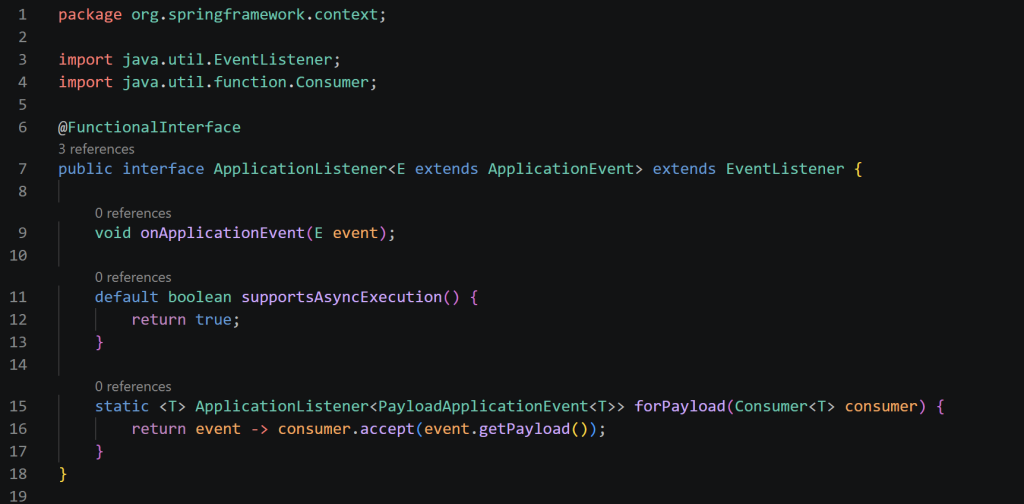Click line number 1 in the gutter
The width and height of the screenshot is (1024, 504).
click(x=22, y=15)
